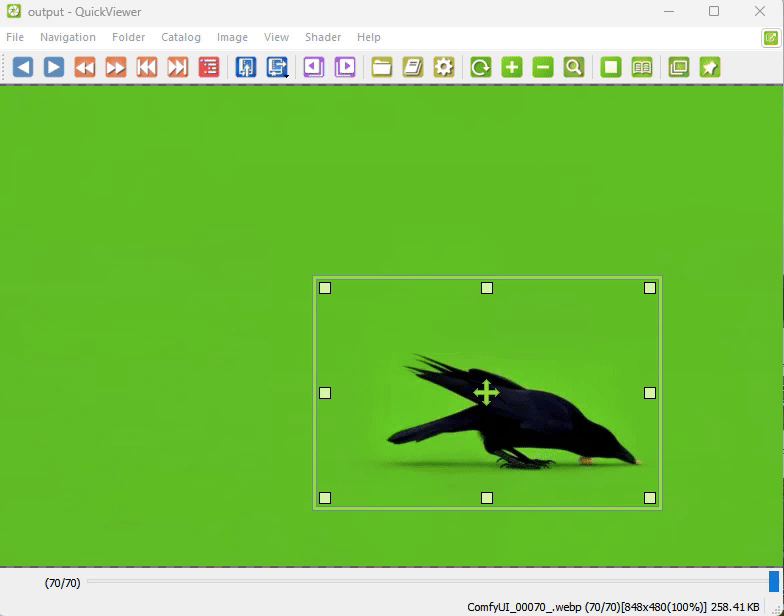
Task: Jump to first image with skip-back icon
Action: pos(147,67)
